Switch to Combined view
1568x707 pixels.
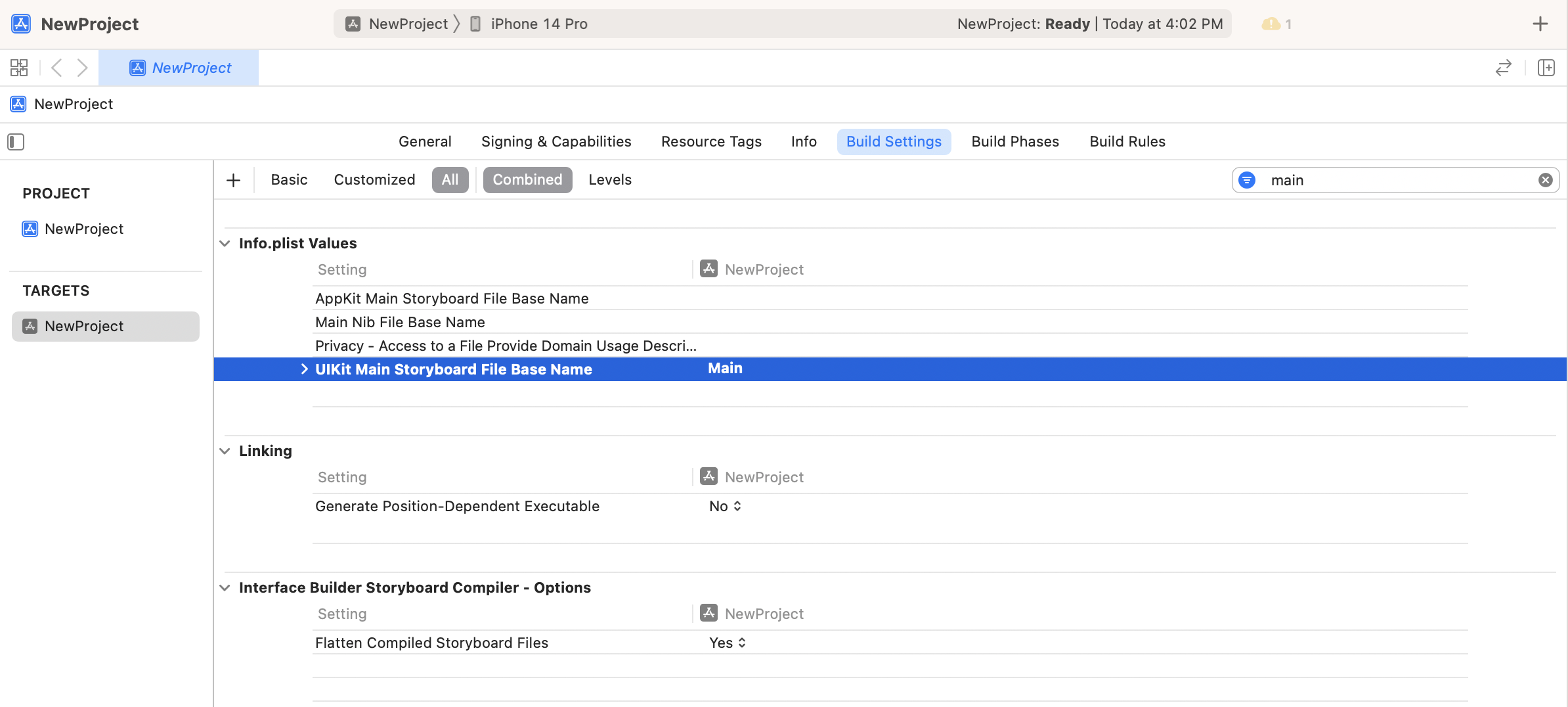[x=527, y=180]
